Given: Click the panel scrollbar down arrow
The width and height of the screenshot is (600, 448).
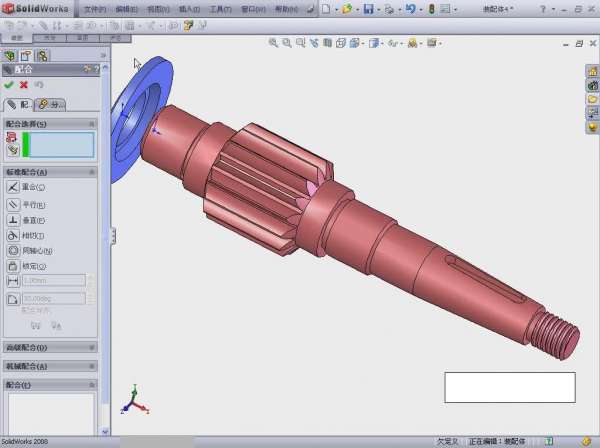Looking at the screenshot, I should [105, 432].
